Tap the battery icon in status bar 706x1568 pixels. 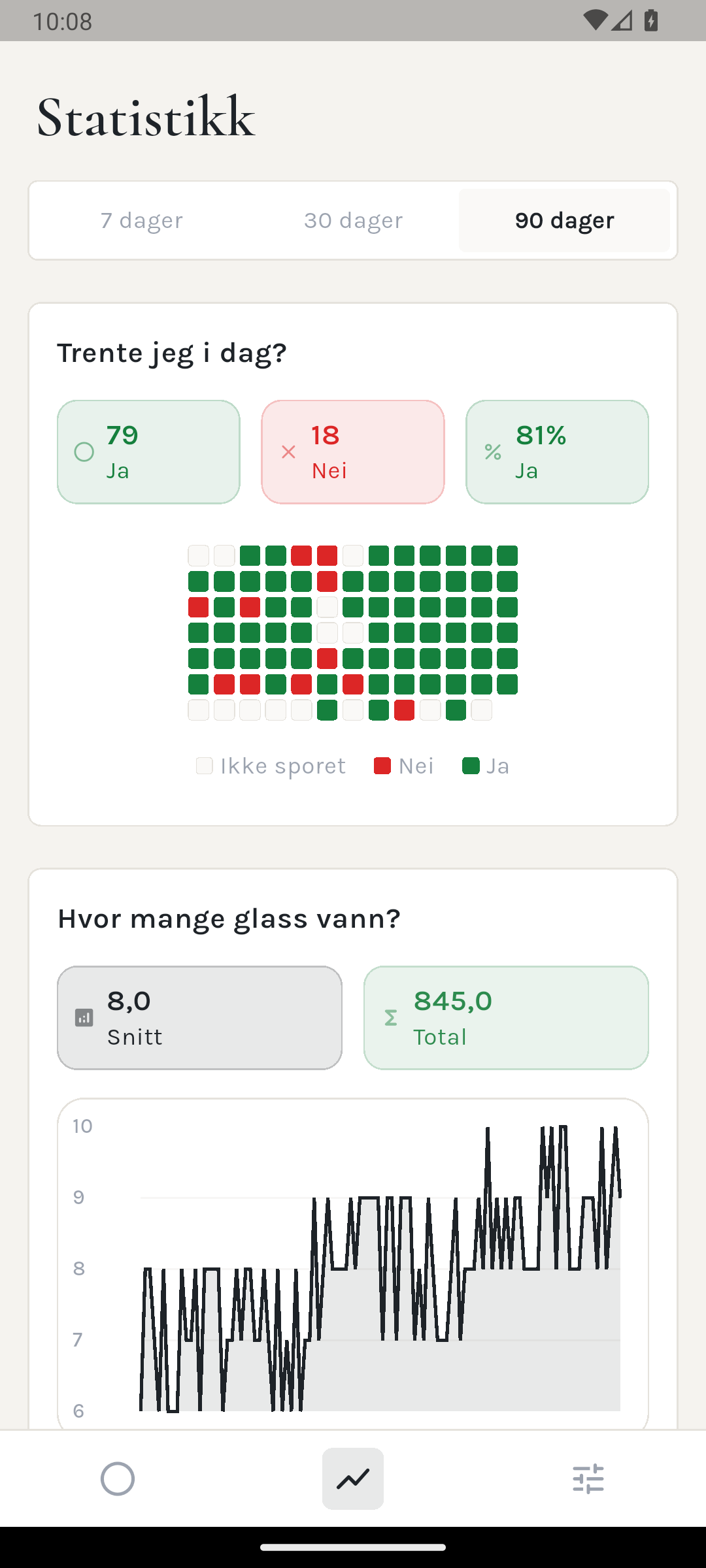651,21
